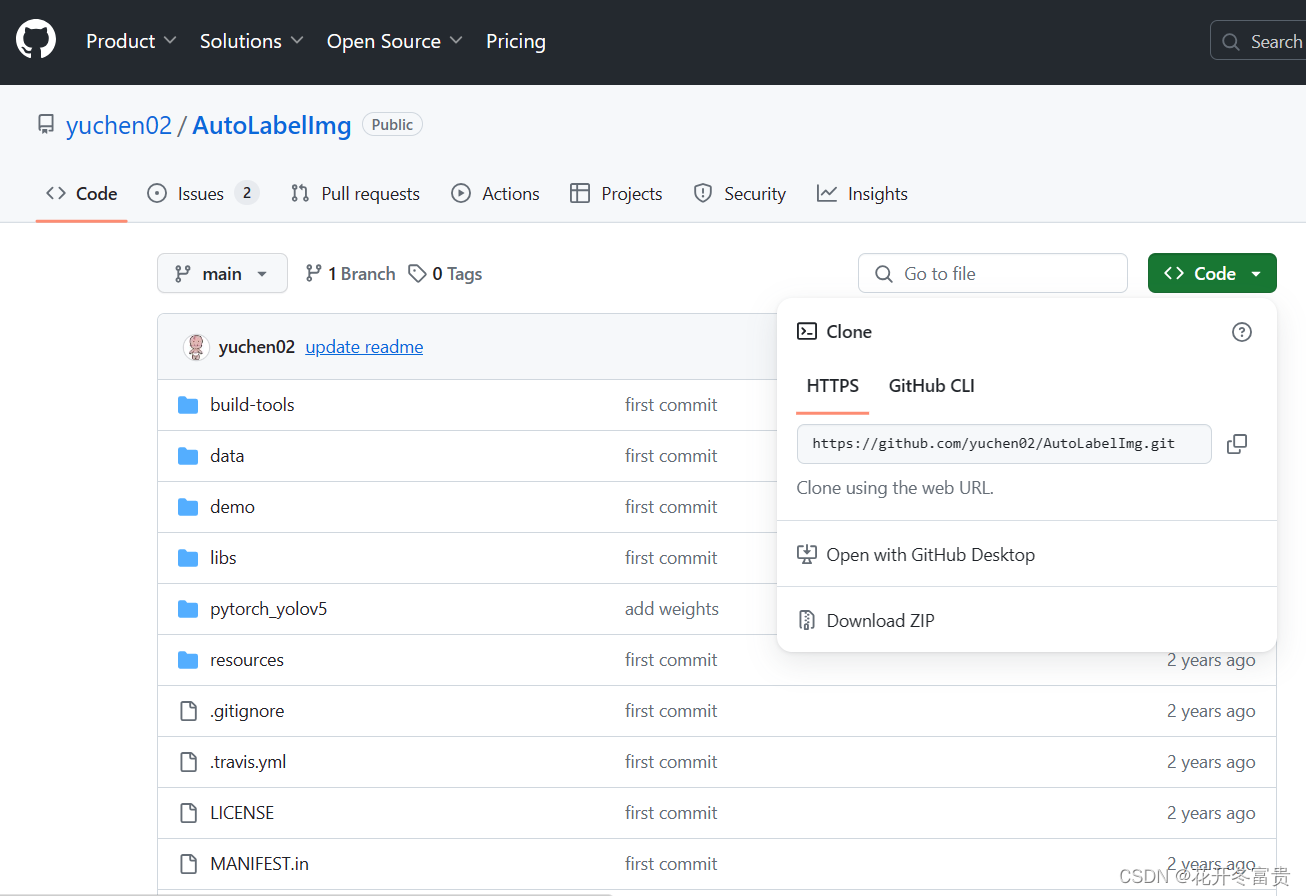Click the magnifier in Go to file
This screenshot has height=896, width=1306.
(x=884, y=274)
